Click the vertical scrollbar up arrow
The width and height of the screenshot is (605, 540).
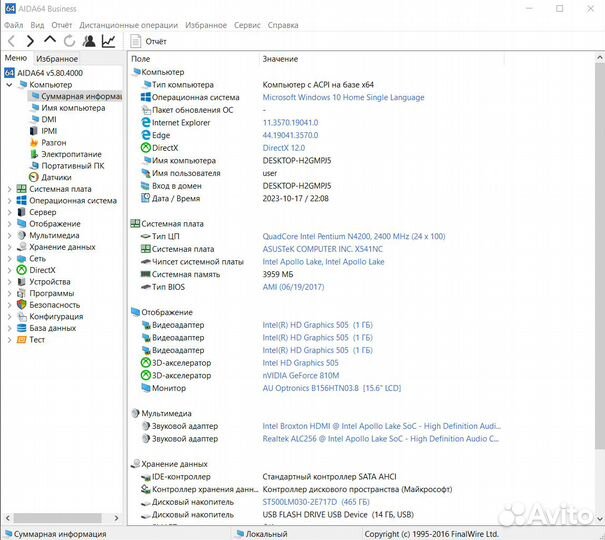(600, 58)
